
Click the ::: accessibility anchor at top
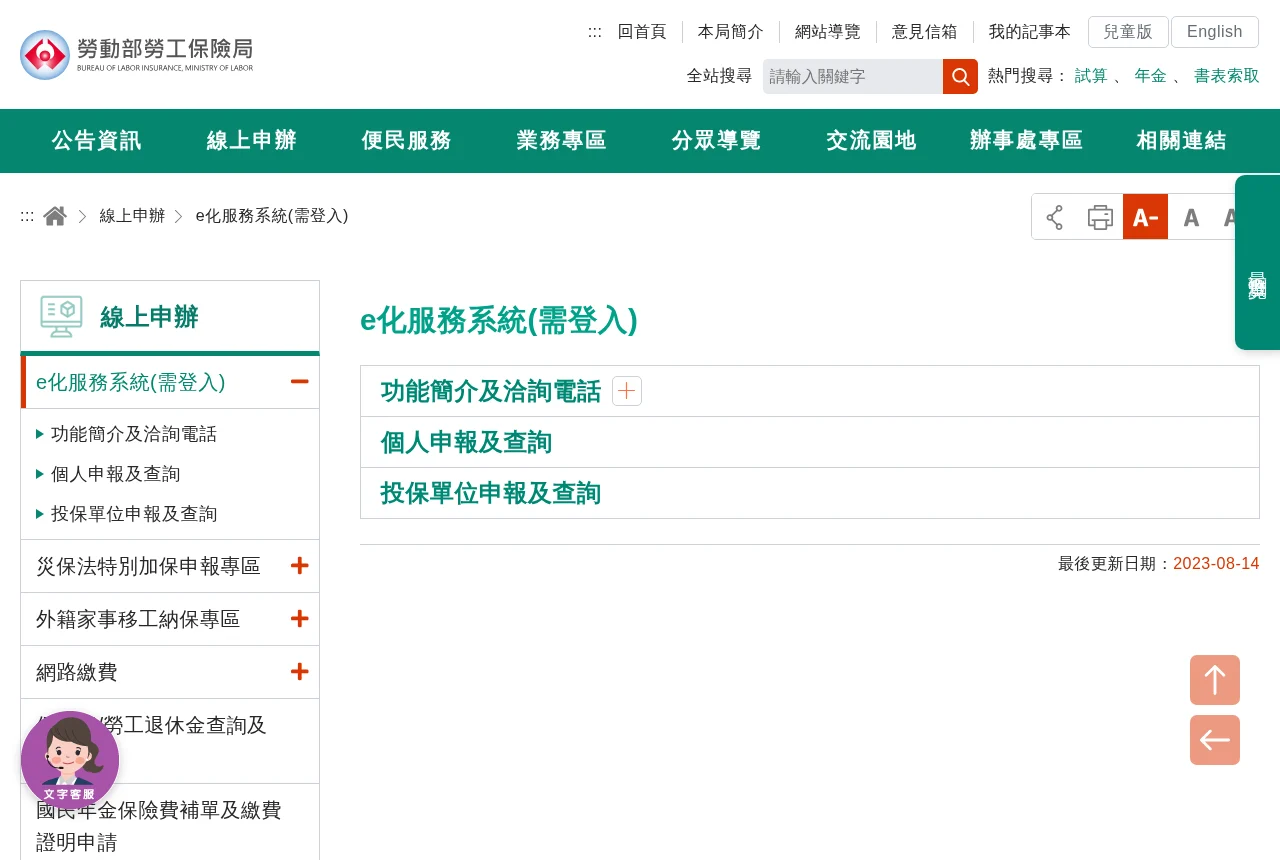[x=595, y=32]
